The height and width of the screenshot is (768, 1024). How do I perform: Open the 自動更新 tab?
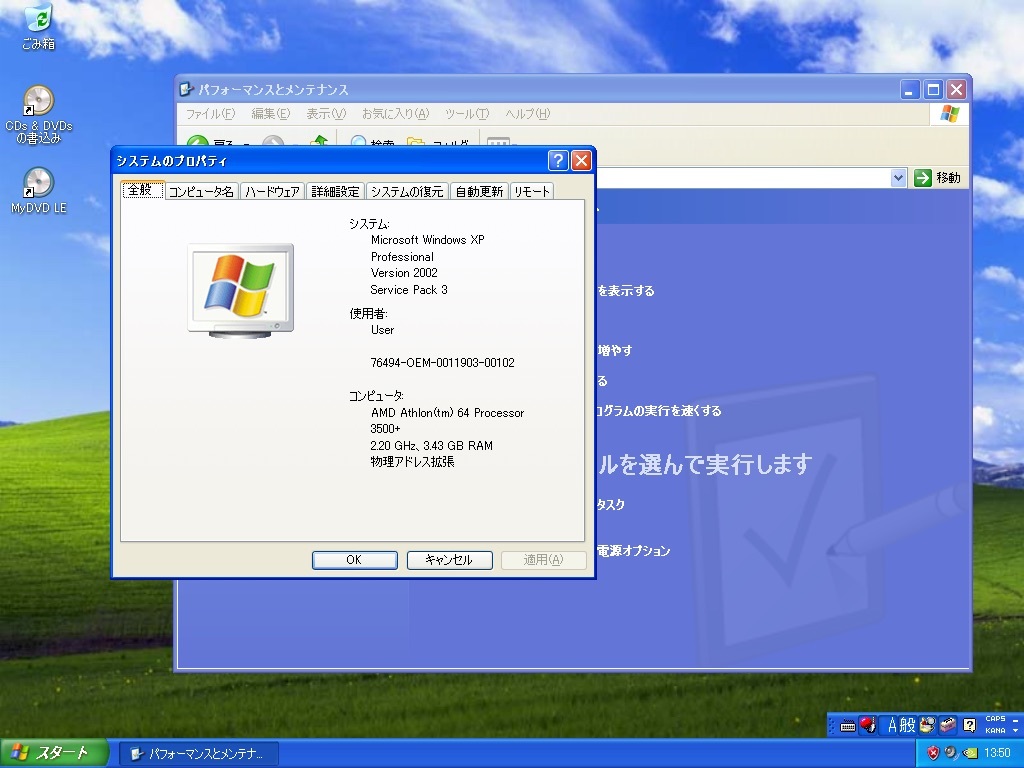479,191
